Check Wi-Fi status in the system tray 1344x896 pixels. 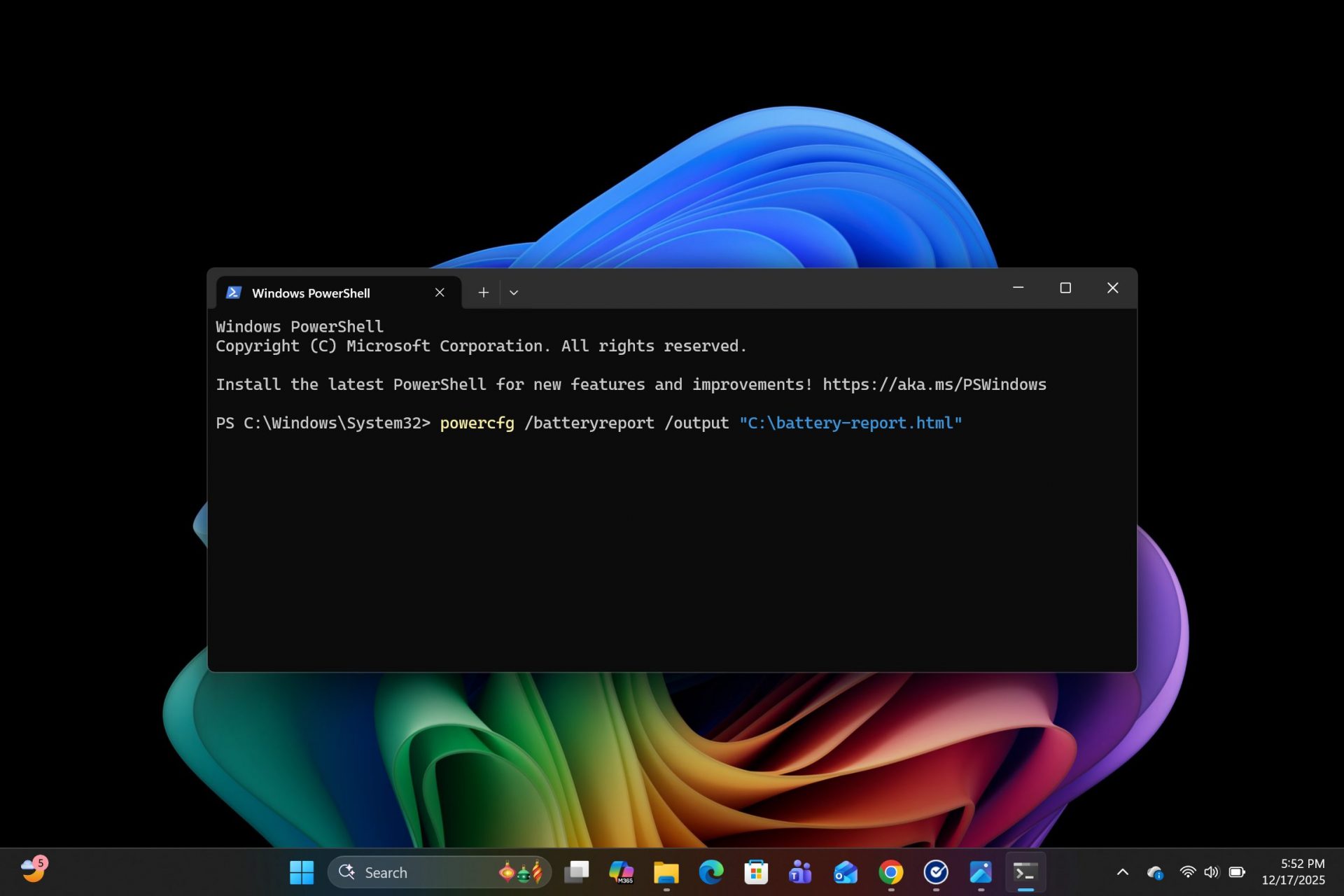tap(1187, 872)
